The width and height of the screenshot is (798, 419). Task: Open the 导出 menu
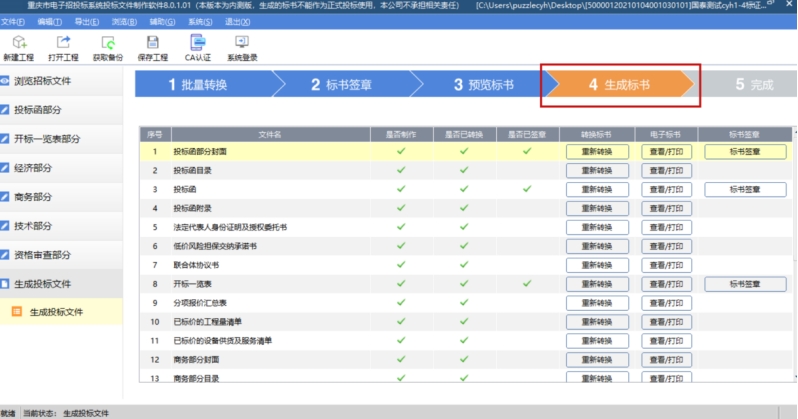[83, 21]
